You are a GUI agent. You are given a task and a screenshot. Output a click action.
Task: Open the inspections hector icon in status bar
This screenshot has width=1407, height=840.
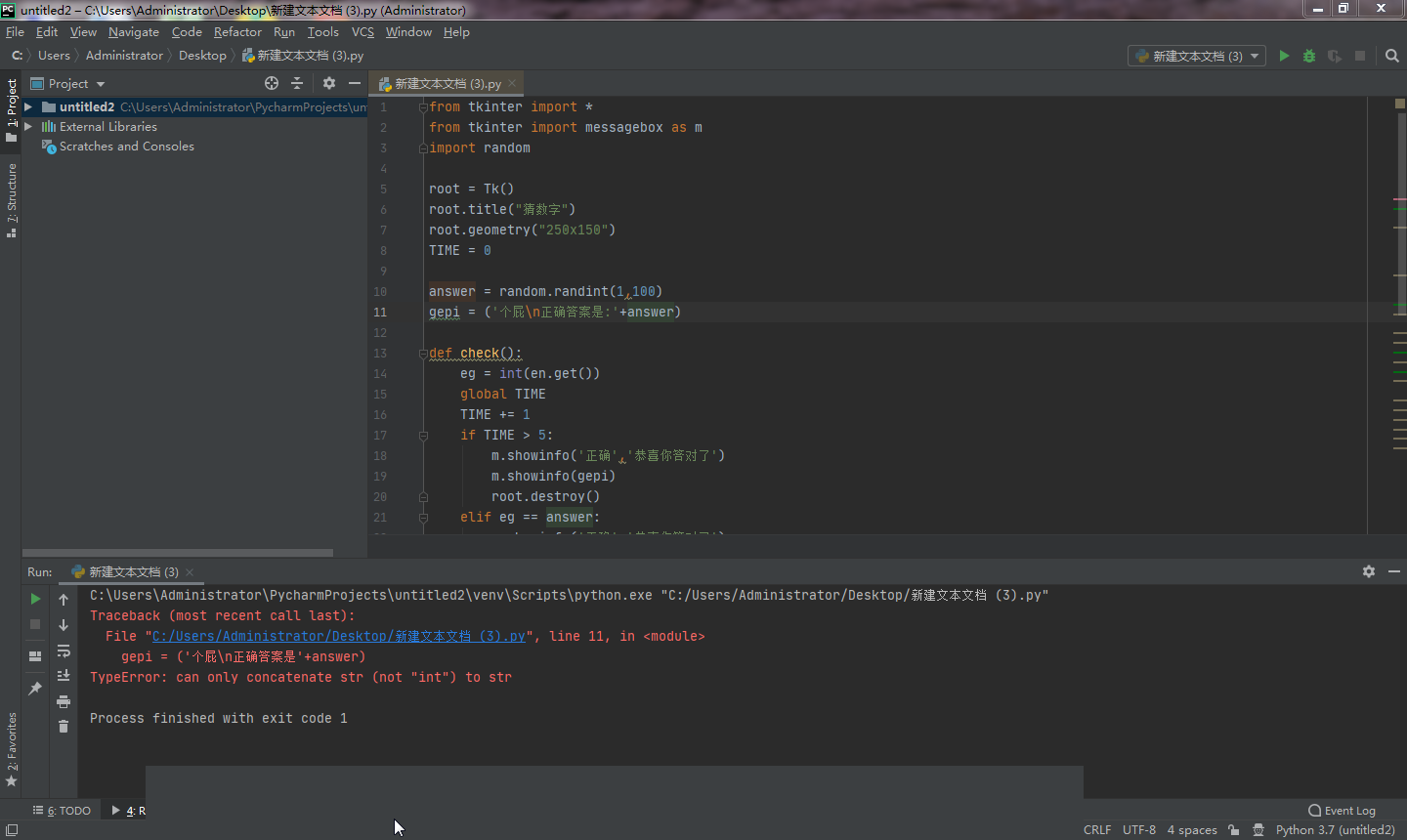tap(1258, 829)
